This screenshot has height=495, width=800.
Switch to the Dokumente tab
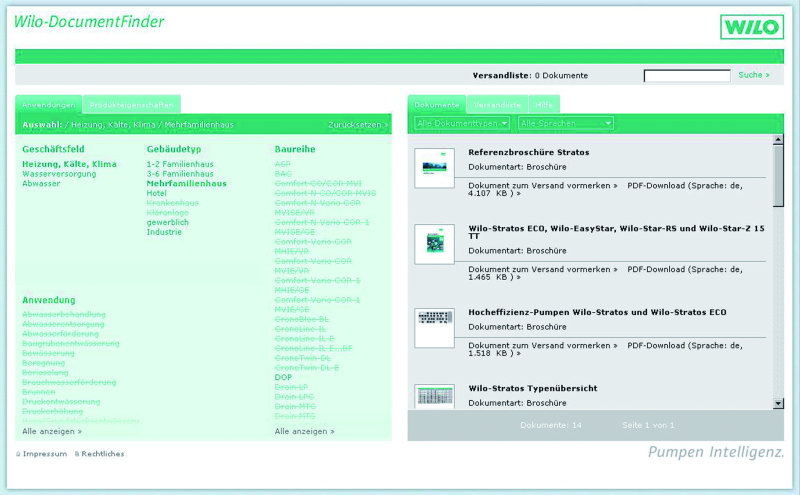pos(437,105)
